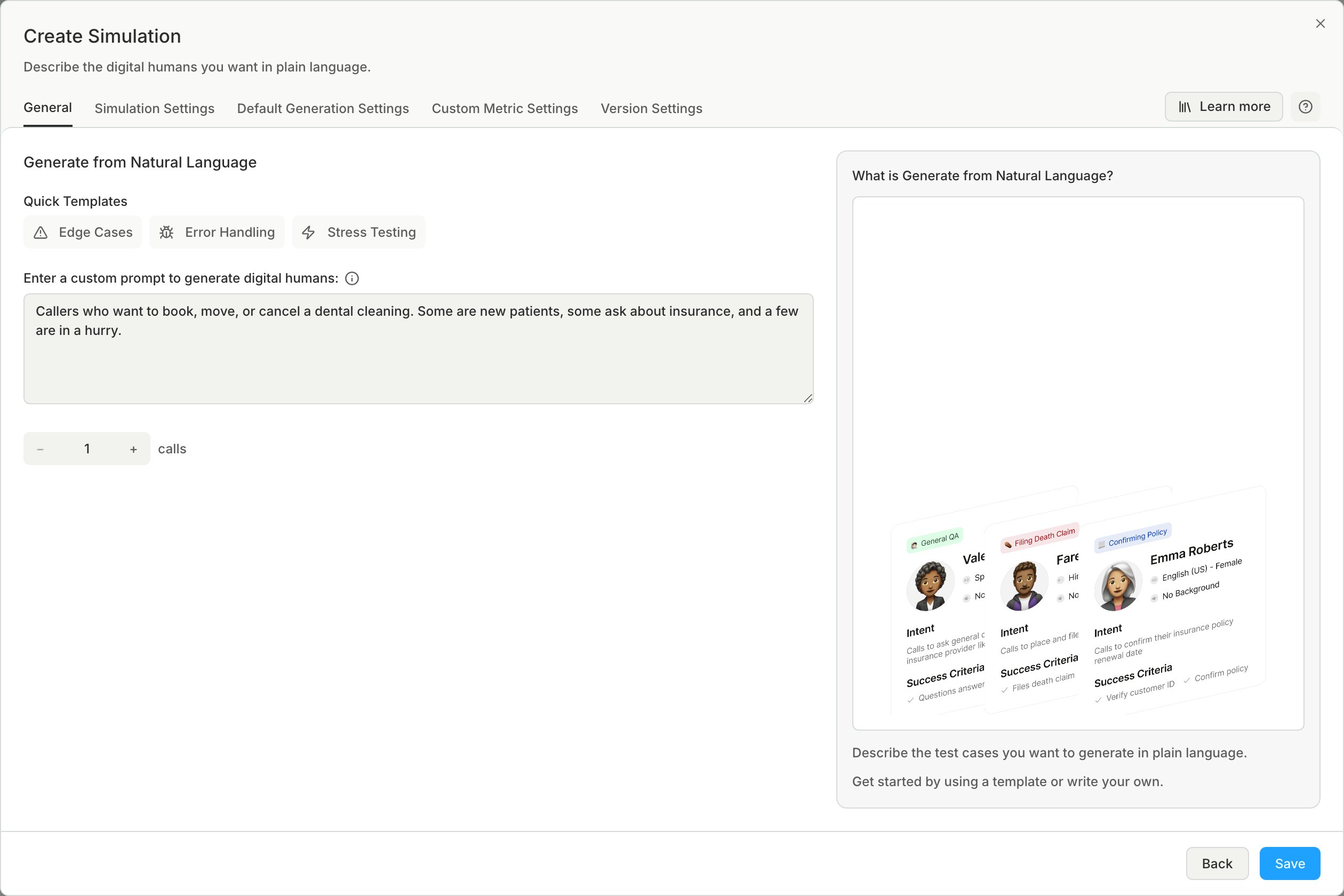1344x896 pixels.
Task: Click the calls count value field
Action: click(87, 449)
